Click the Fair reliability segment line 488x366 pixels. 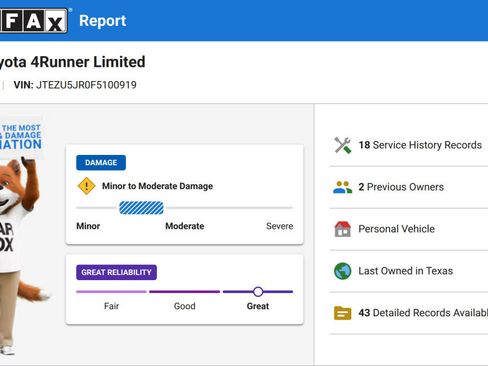click(x=111, y=292)
